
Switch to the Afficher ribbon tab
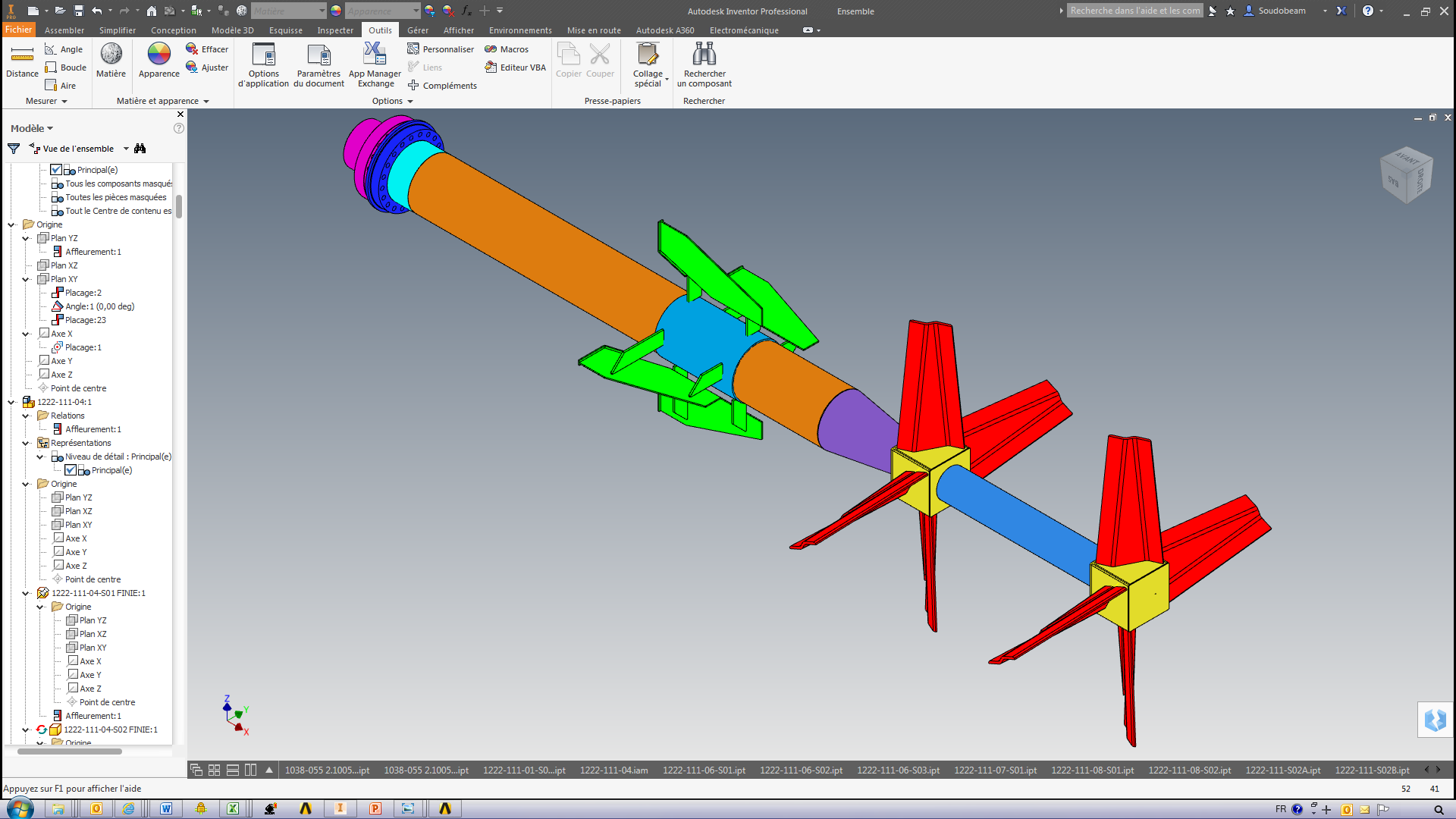tap(459, 30)
